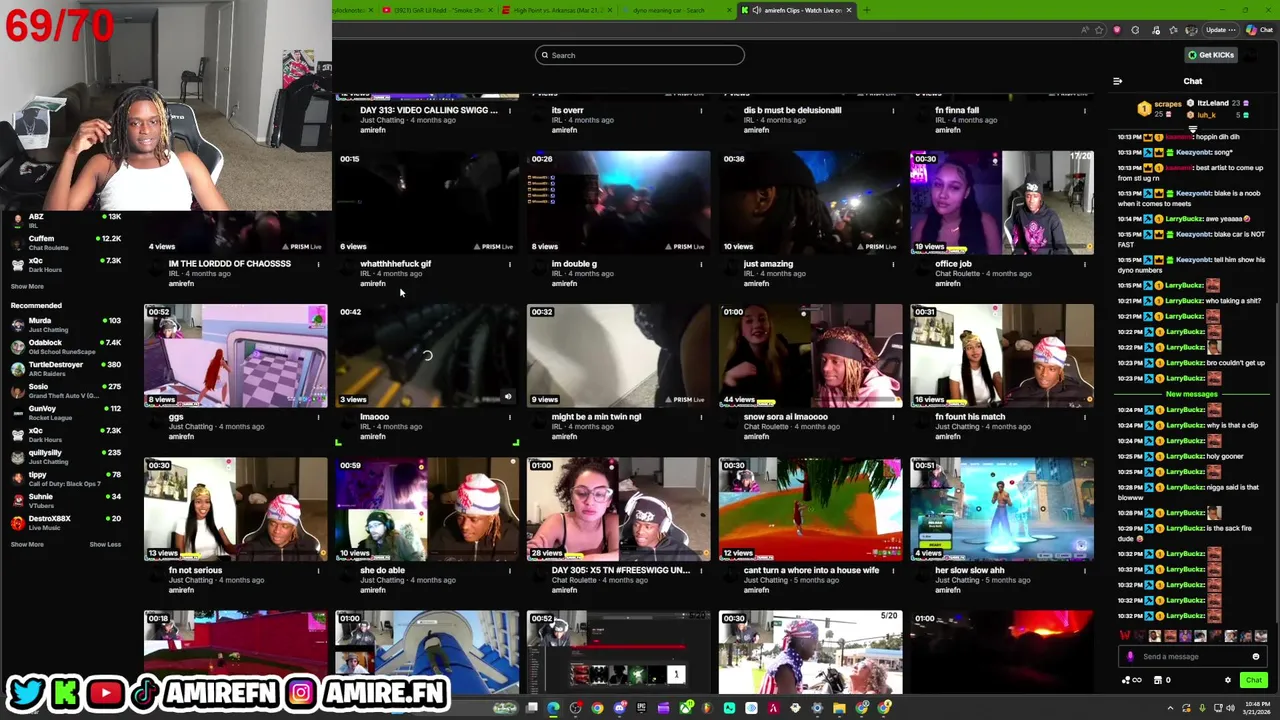Open chat settings gear icon

[x=1228, y=680]
